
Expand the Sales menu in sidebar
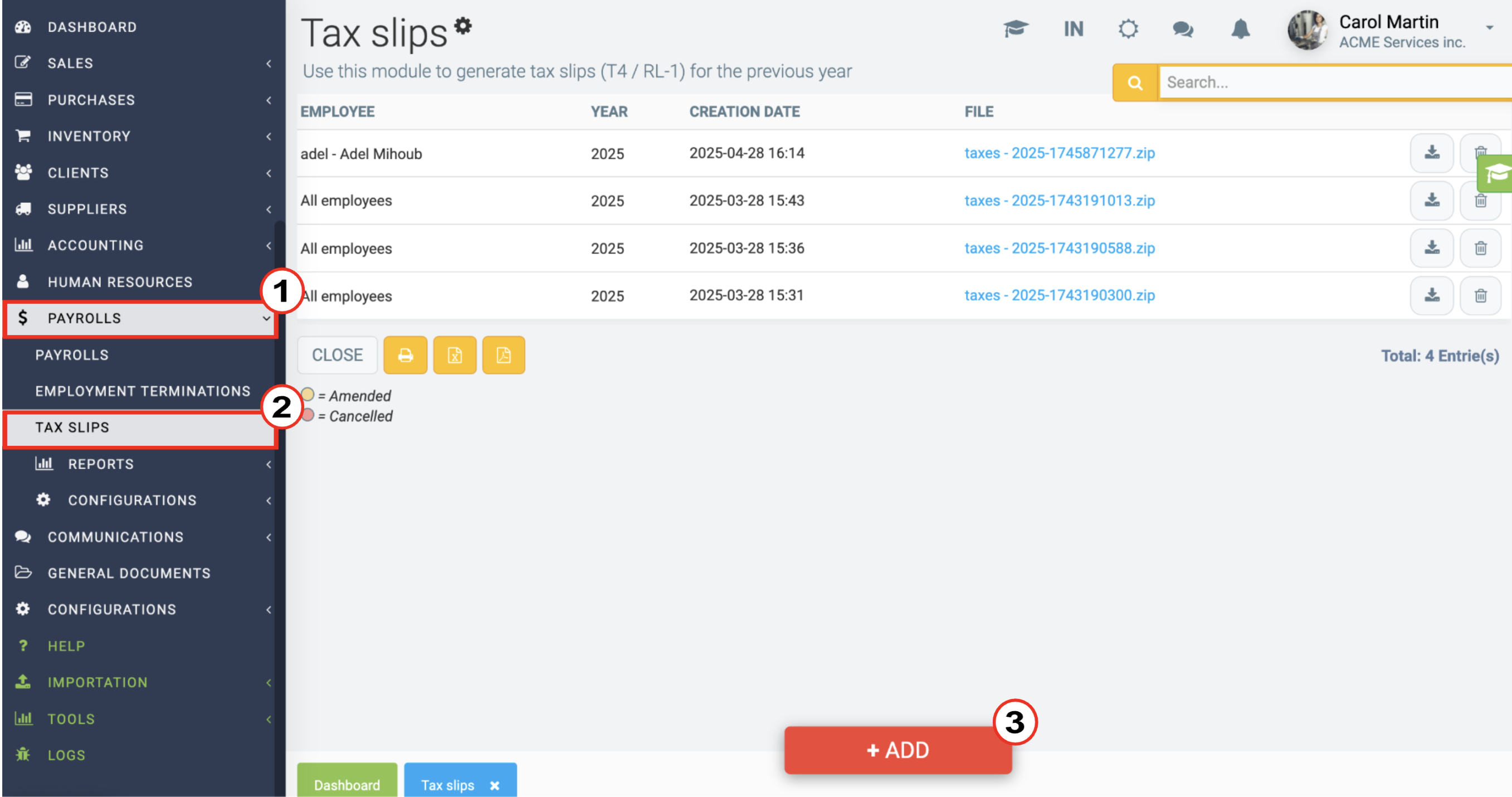click(141, 63)
